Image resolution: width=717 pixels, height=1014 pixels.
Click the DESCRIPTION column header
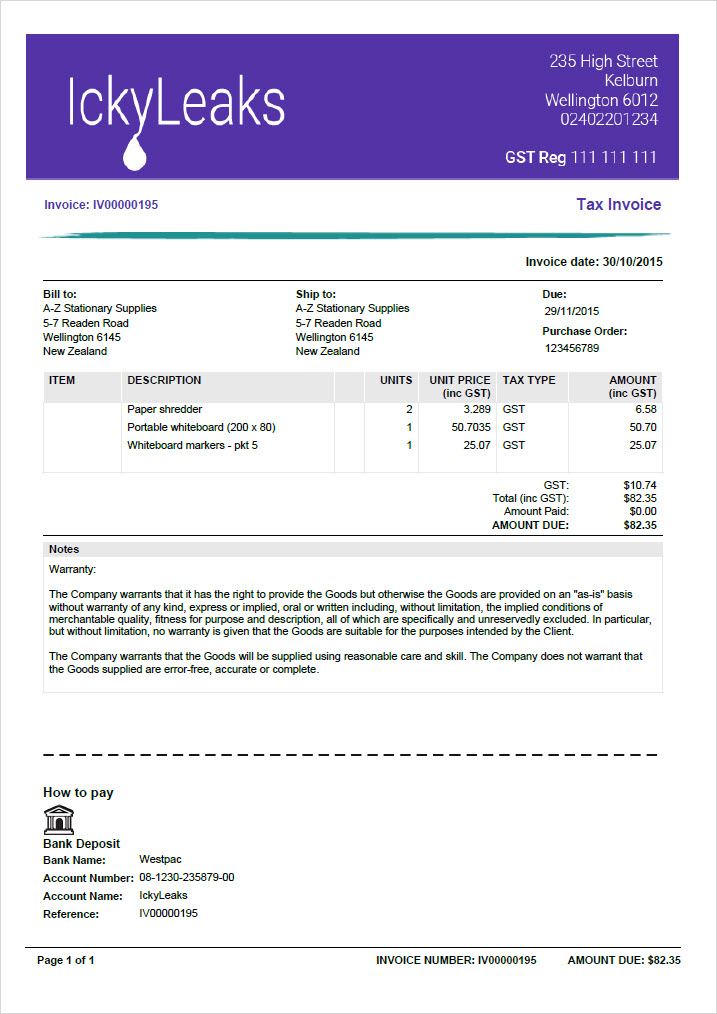(164, 380)
